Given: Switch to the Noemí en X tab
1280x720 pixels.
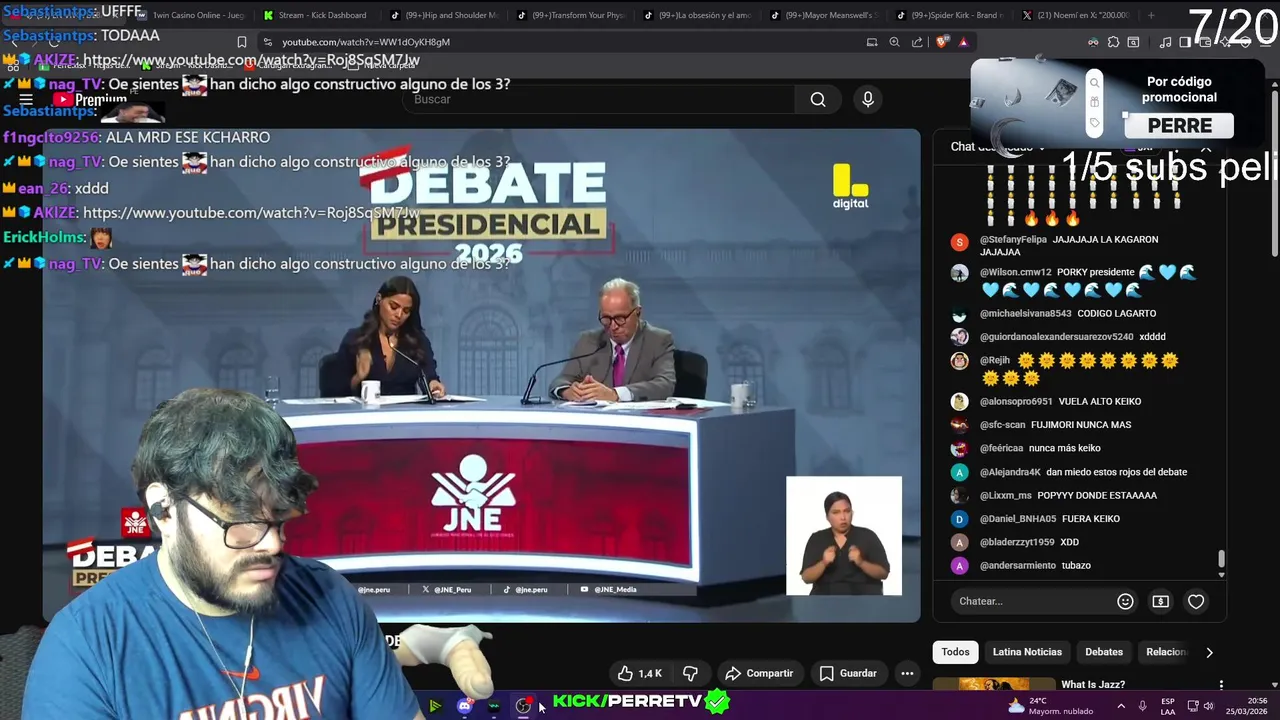Looking at the screenshot, I should click(x=1076, y=15).
